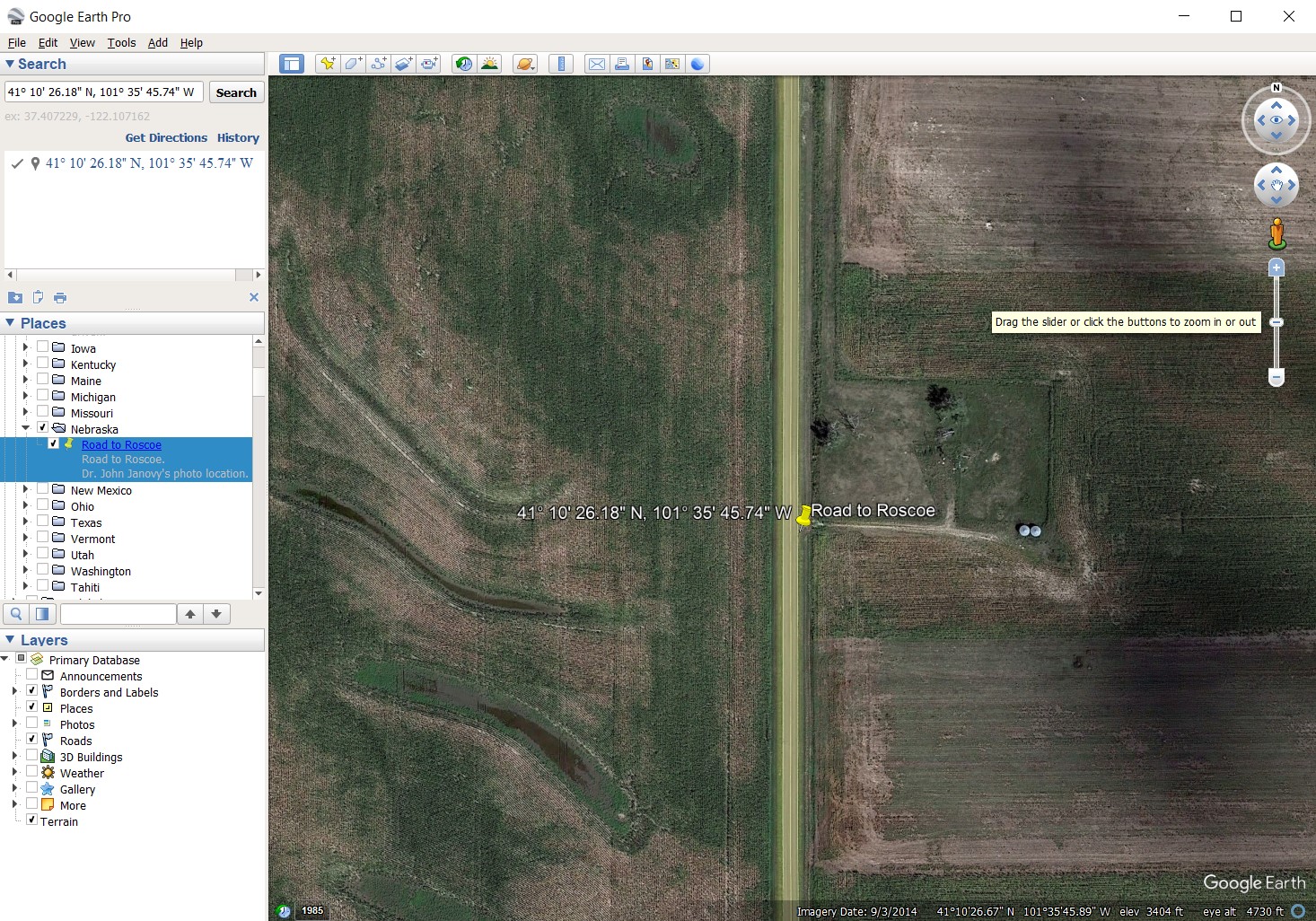This screenshot has height=921, width=1316.
Task: Select the Add Polygon tool
Action: point(353,64)
